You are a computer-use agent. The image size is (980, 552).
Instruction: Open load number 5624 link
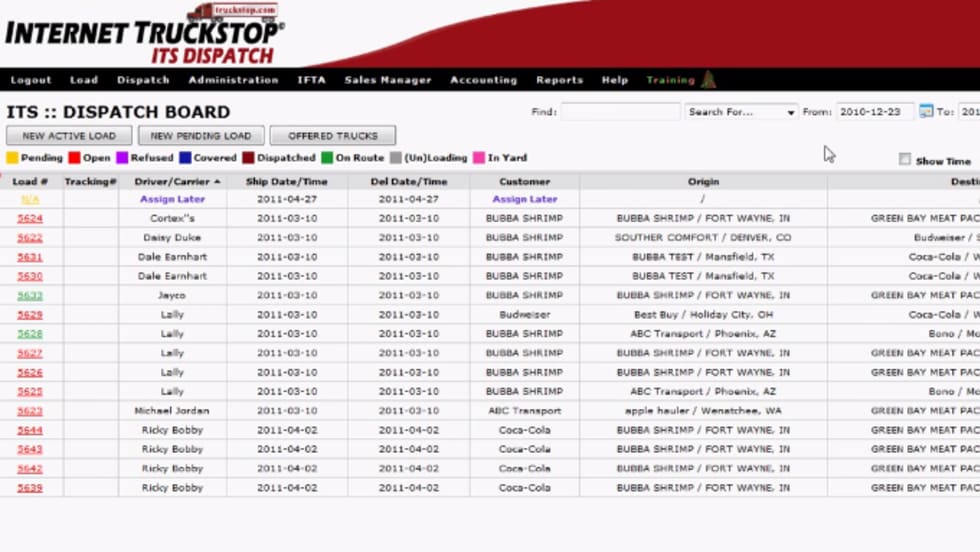(30, 219)
